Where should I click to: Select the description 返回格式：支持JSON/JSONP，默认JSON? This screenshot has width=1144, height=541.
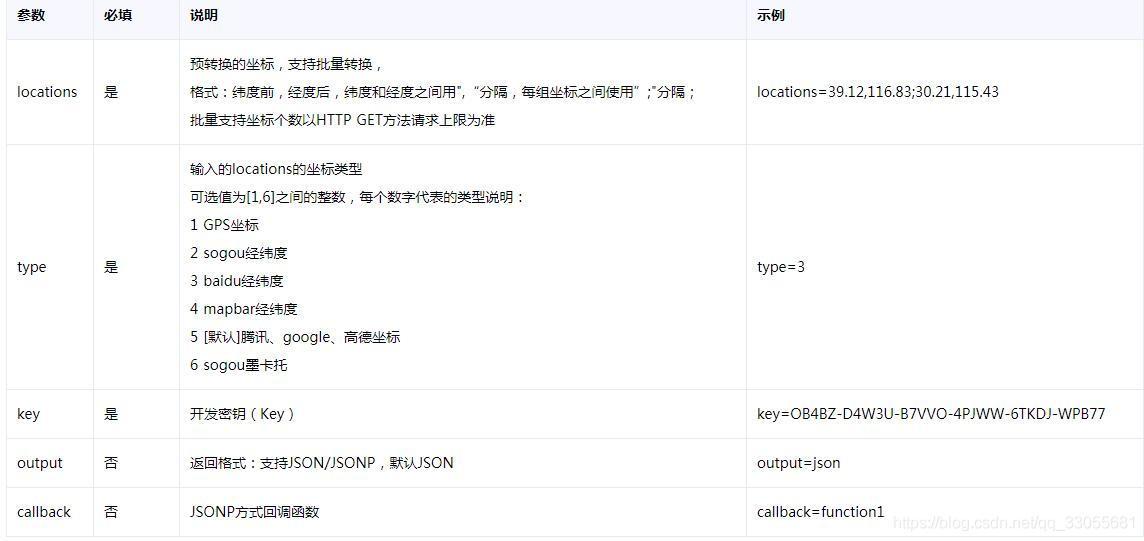click(321, 463)
